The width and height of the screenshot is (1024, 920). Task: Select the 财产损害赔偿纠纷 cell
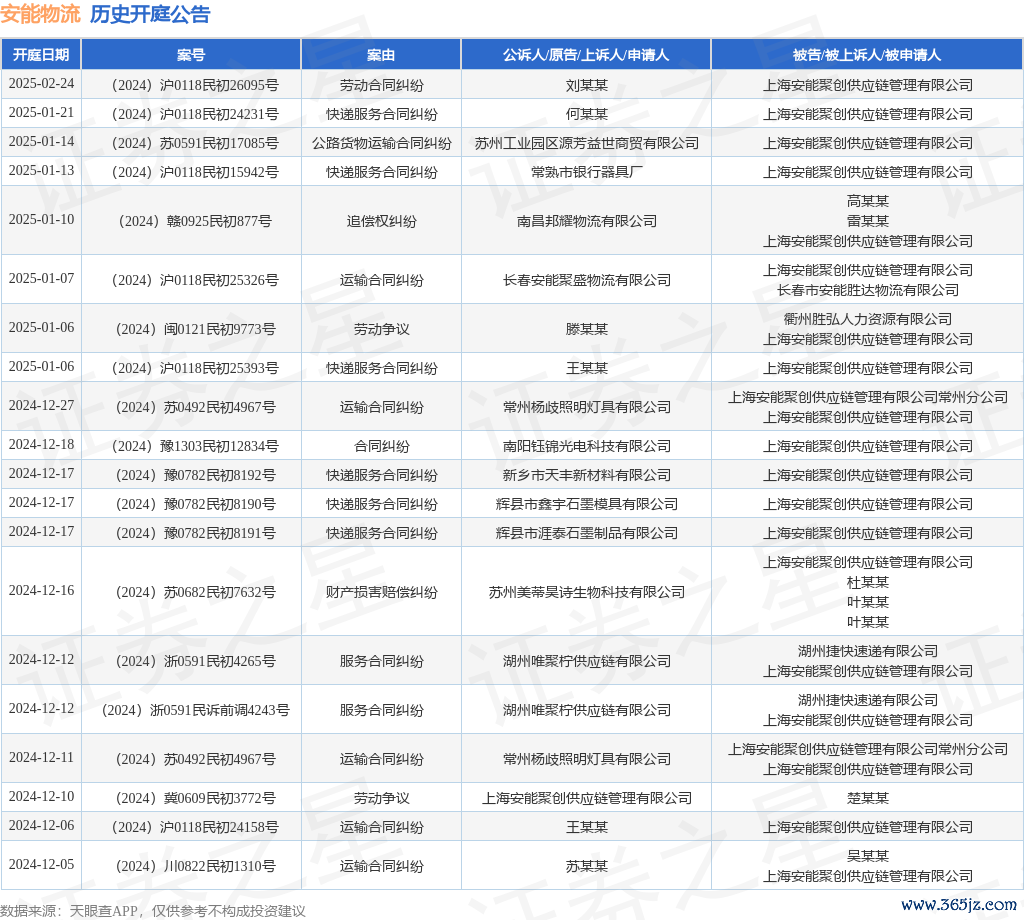(x=381, y=592)
